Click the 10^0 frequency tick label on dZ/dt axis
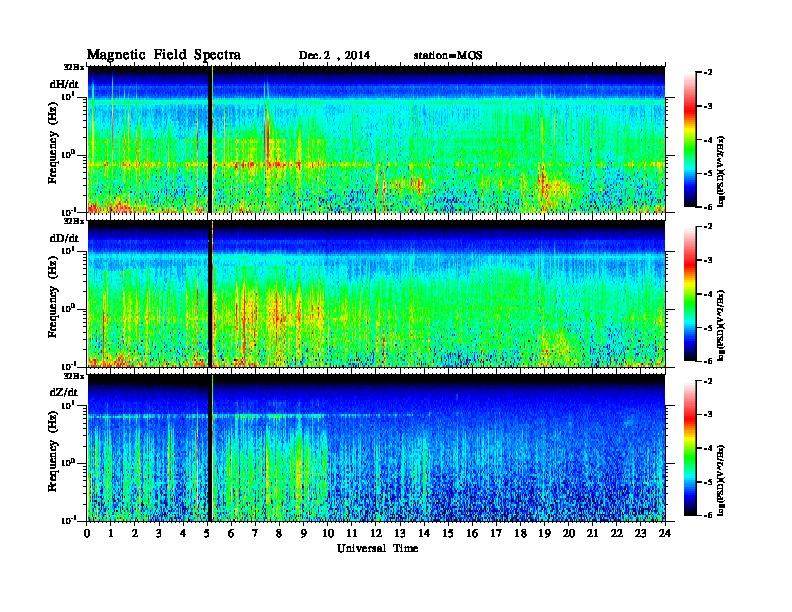The height and width of the screenshot is (612, 792). (x=67, y=463)
